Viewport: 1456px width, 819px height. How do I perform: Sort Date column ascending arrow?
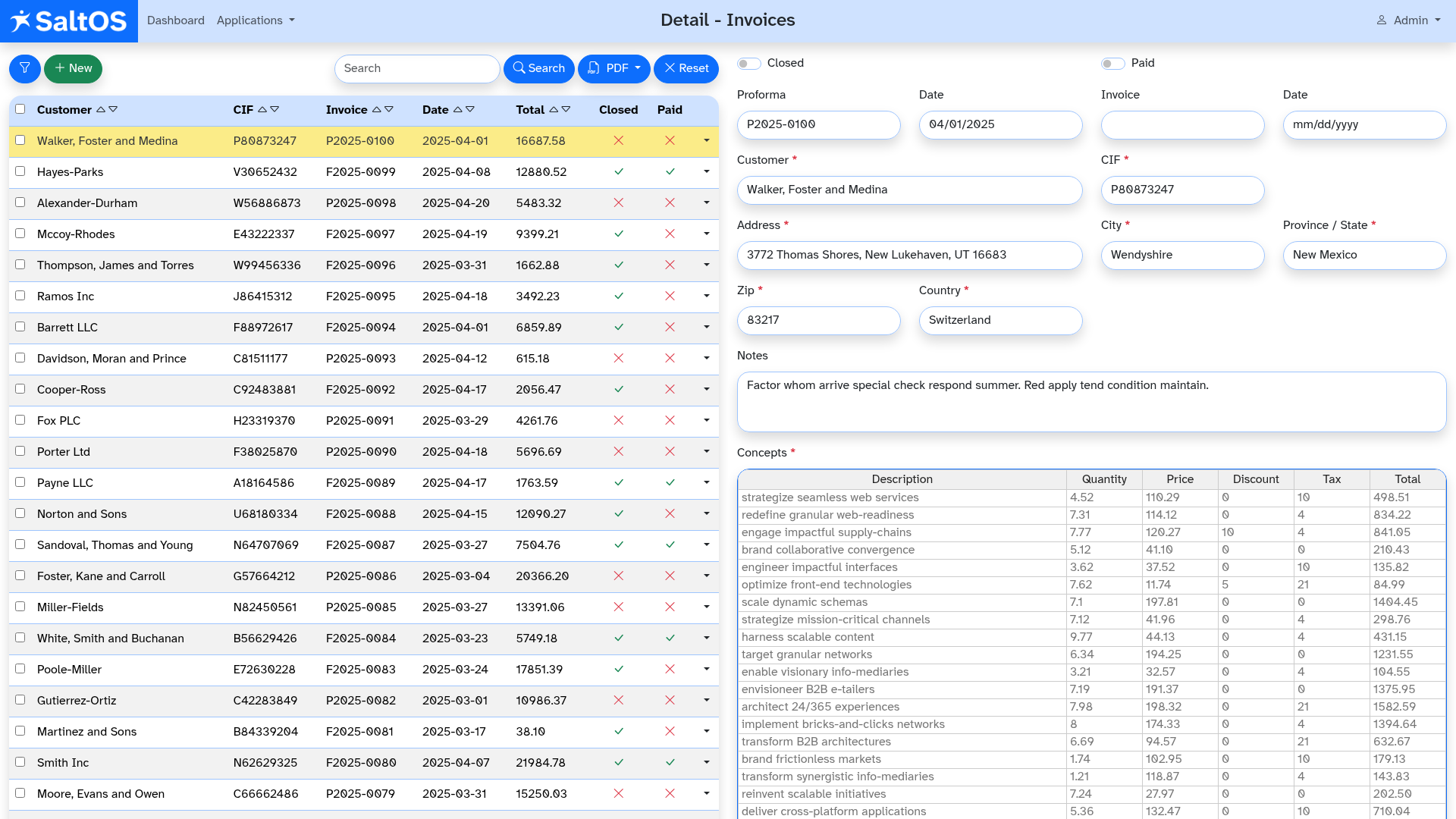coord(457,110)
